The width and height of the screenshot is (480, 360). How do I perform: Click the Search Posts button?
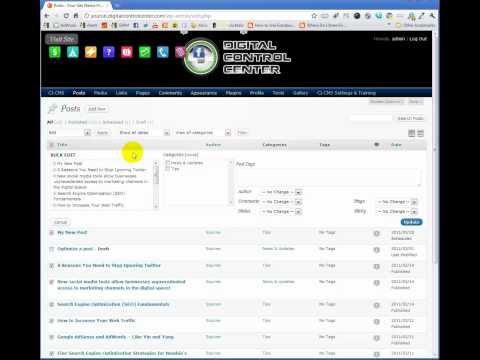(x=410, y=118)
